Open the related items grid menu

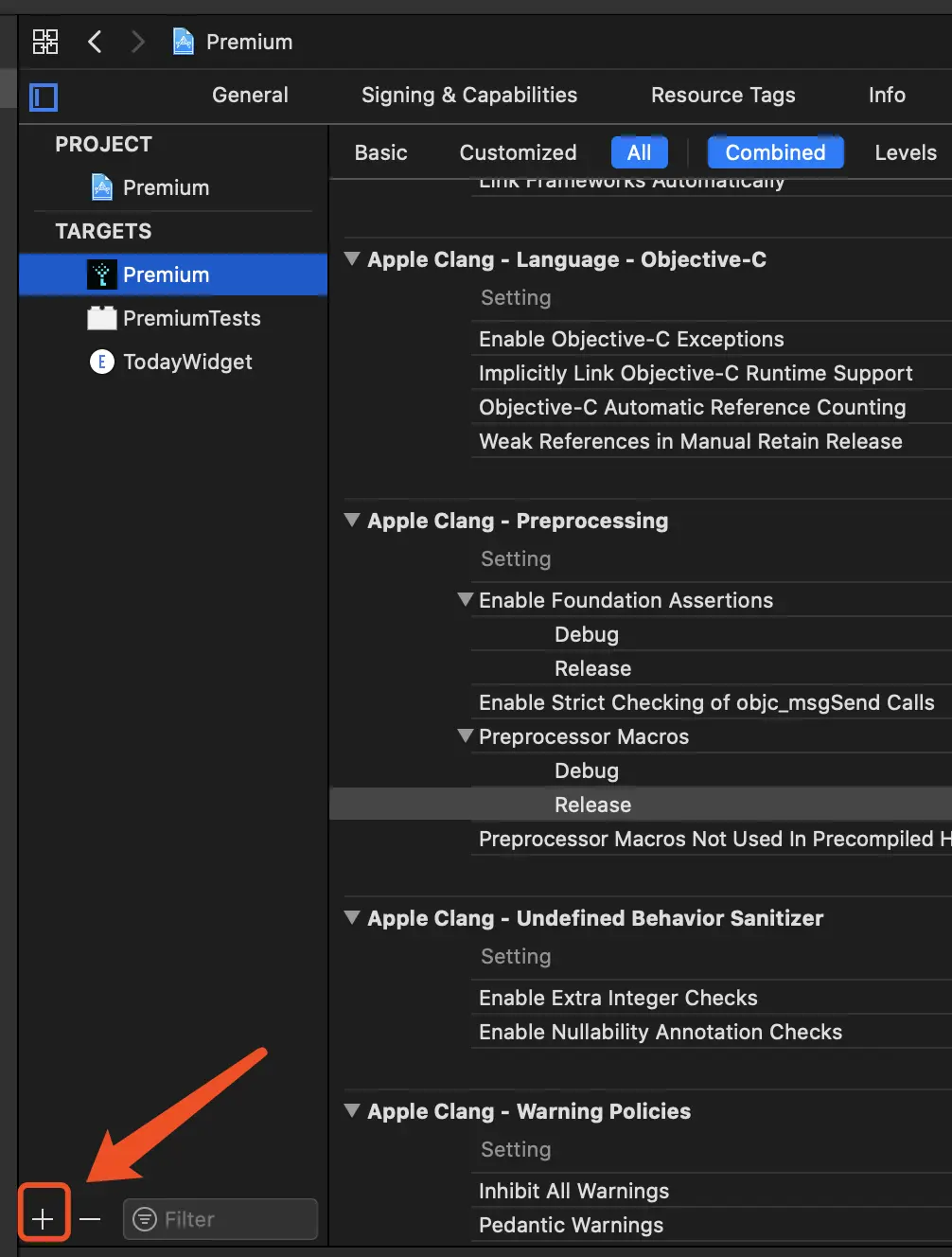tap(45, 42)
